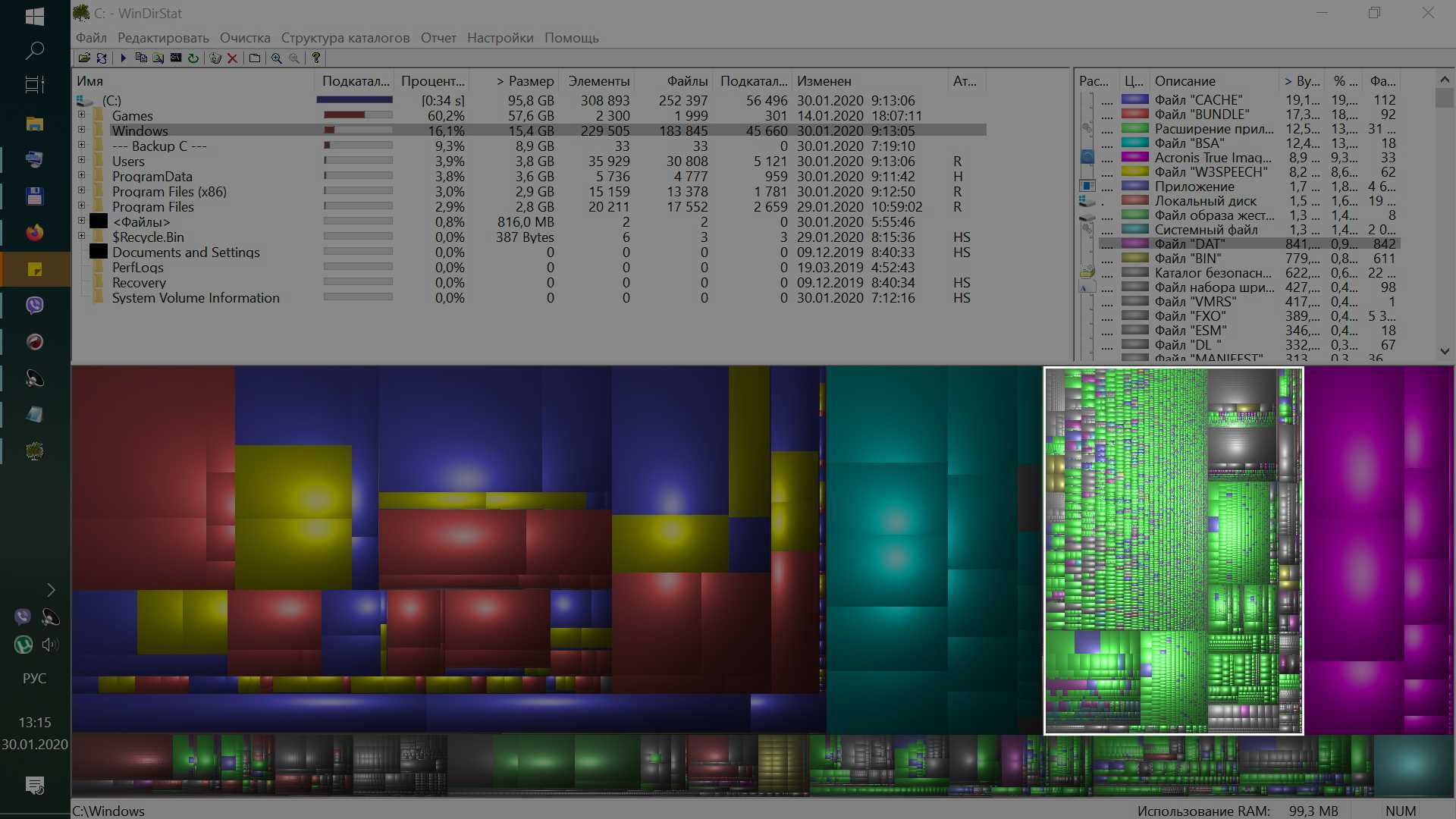Click the yellow question mark help icon
This screenshot has width=1456, height=819.
[x=316, y=58]
